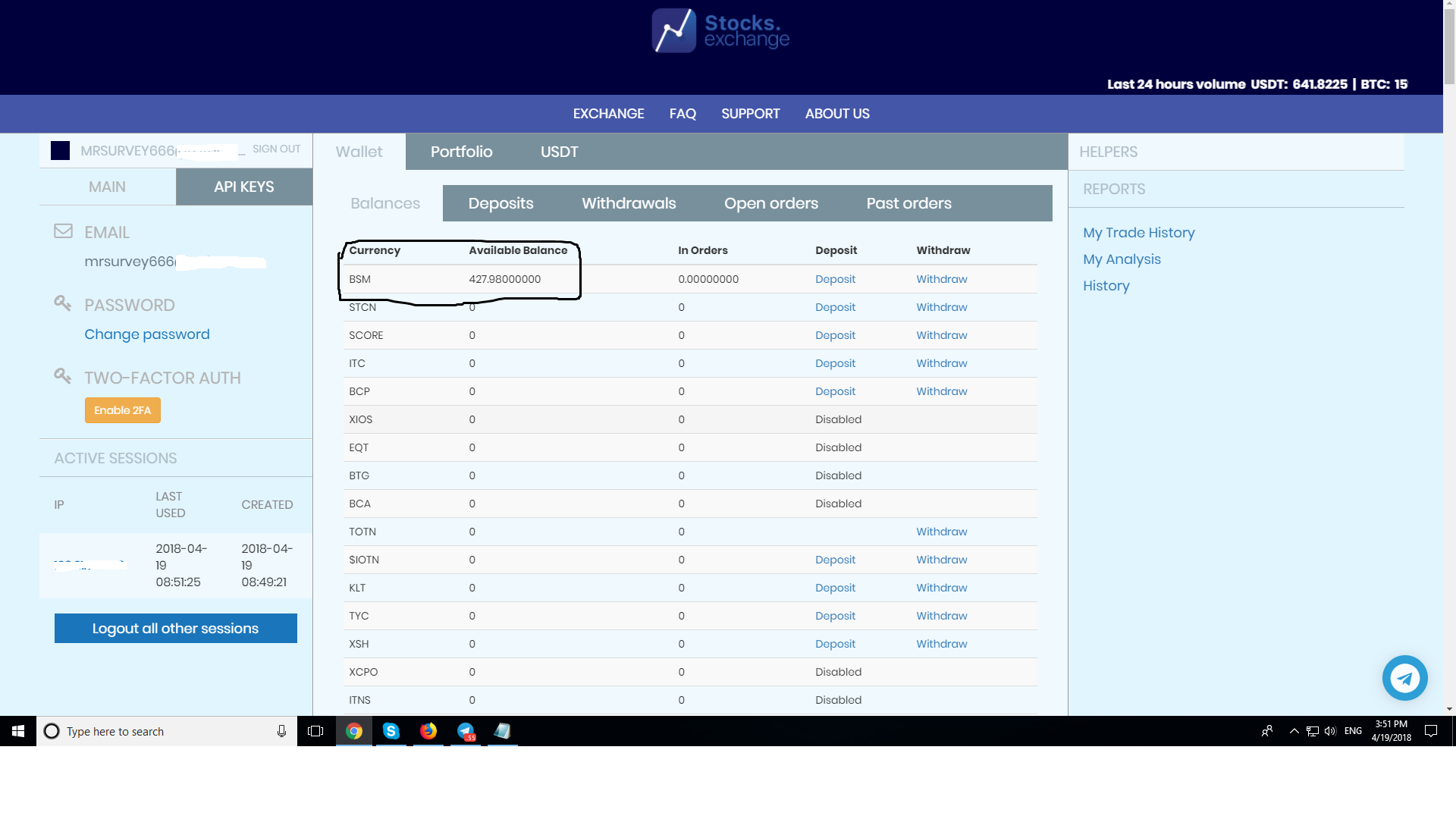Click the Type here to search box
The width and height of the screenshot is (1456, 819).
click(x=167, y=731)
